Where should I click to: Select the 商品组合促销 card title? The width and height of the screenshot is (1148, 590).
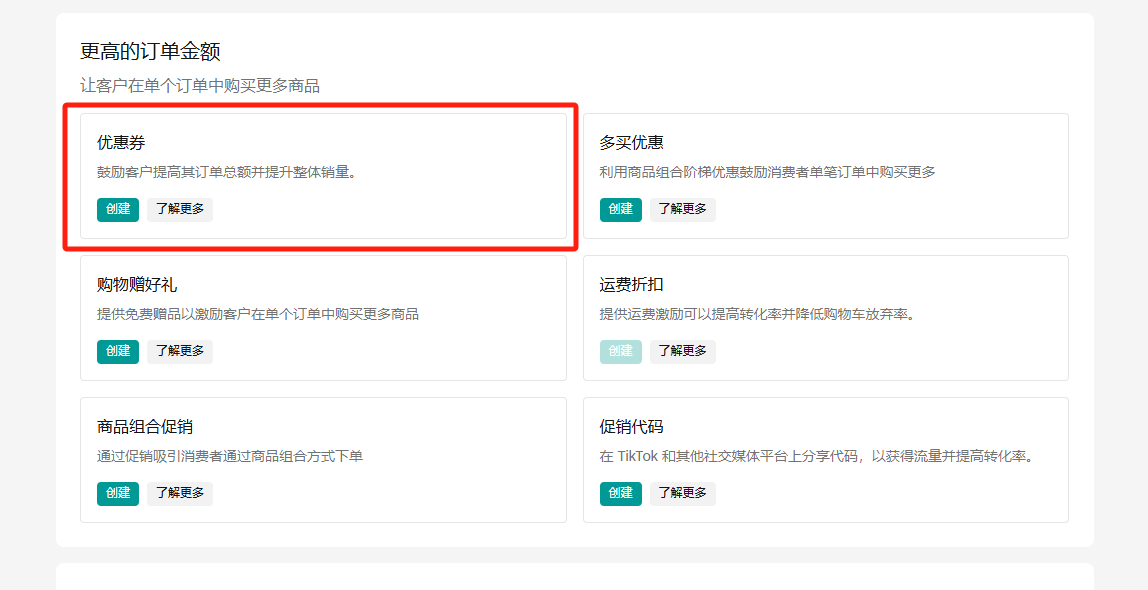point(145,427)
